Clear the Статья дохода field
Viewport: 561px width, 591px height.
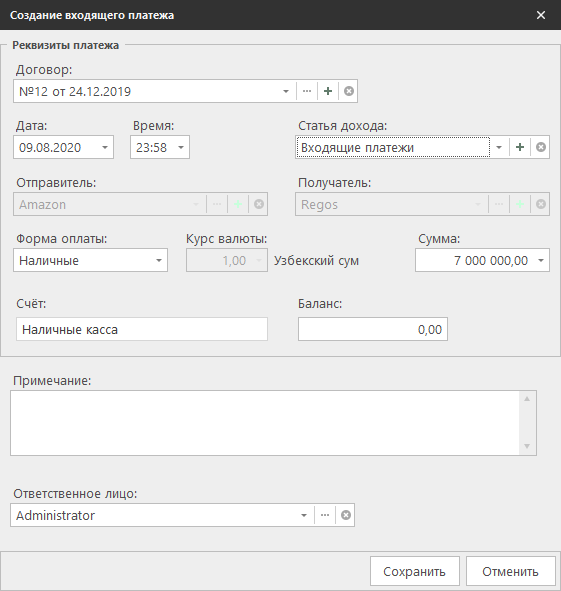(541, 147)
